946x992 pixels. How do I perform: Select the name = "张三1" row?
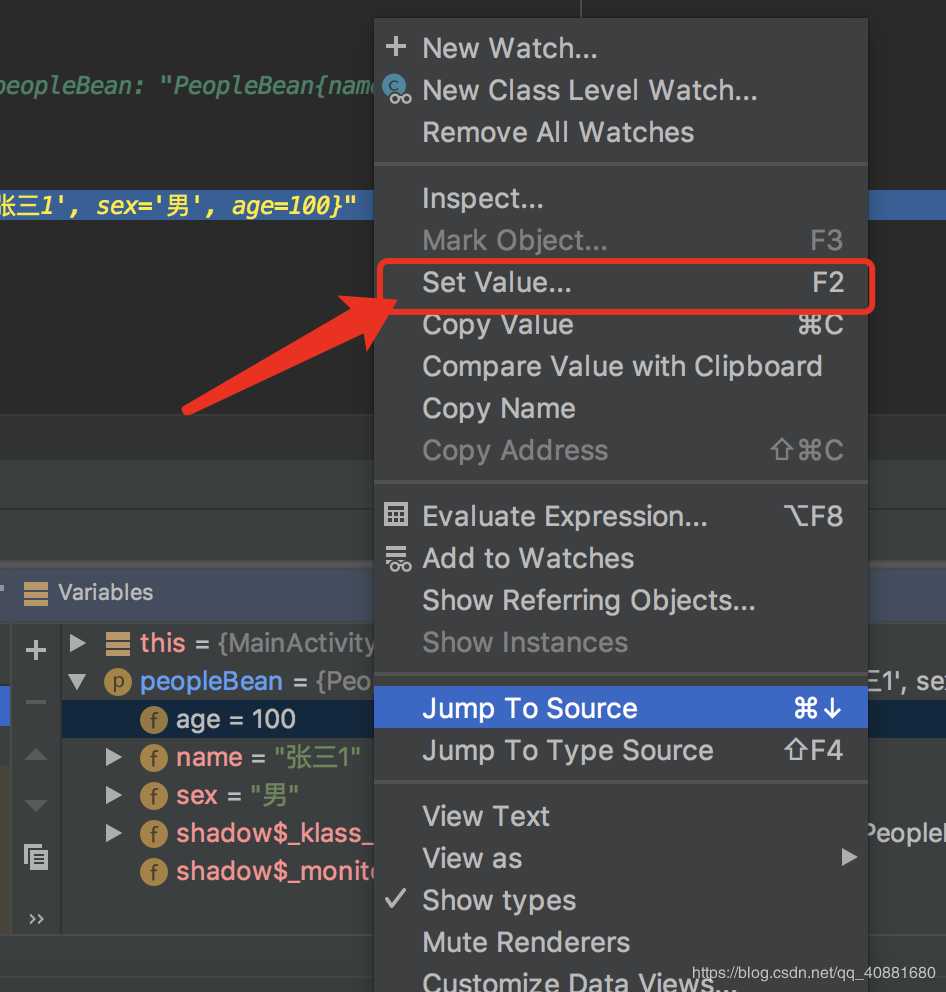218,757
